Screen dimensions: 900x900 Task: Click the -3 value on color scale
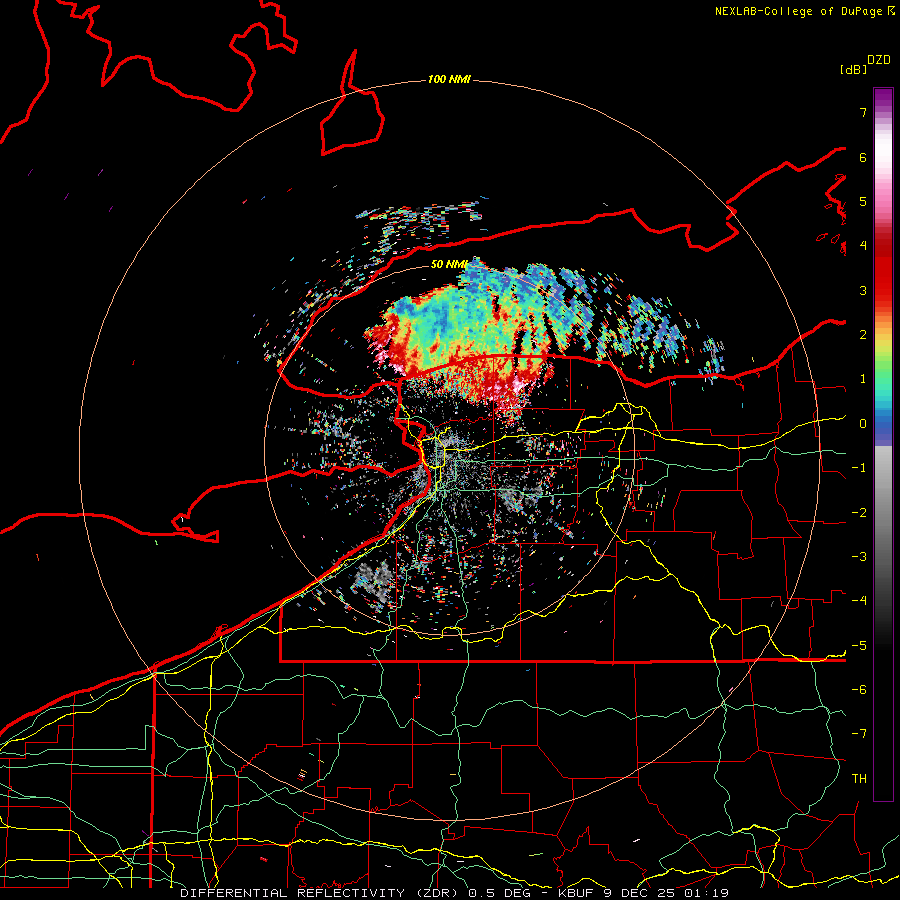[x=859, y=557]
